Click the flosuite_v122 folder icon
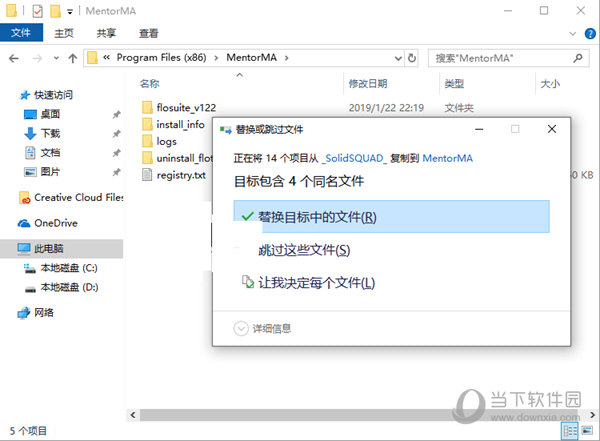Image resolution: width=600 pixels, height=441 pixels. [147, 108]
